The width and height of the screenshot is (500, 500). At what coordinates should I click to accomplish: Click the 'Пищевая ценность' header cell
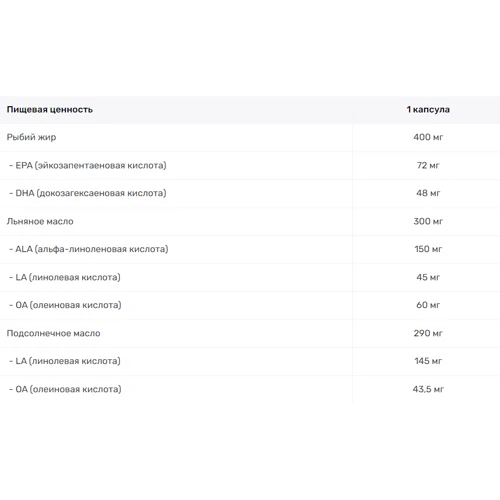[50, 110]
